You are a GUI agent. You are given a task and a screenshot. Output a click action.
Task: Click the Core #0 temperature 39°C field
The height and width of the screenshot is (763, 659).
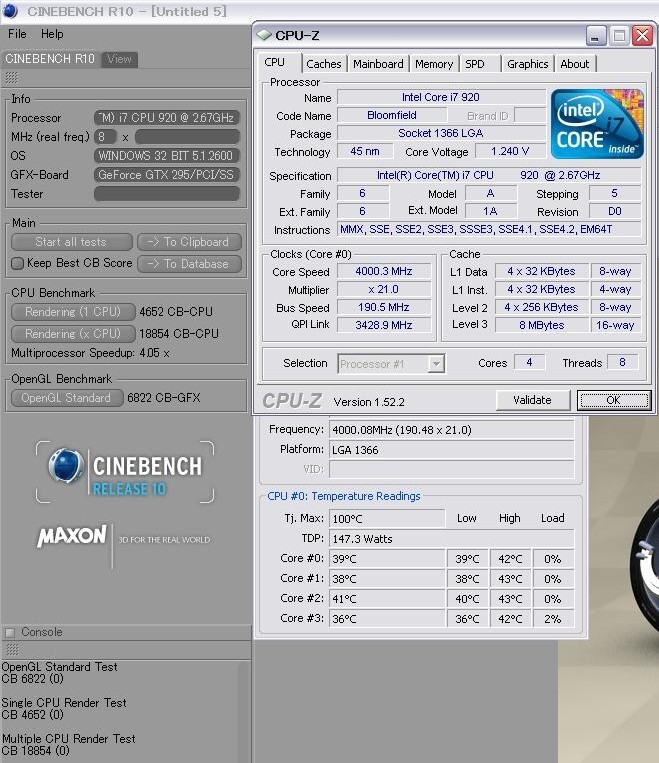click(387, 559)
